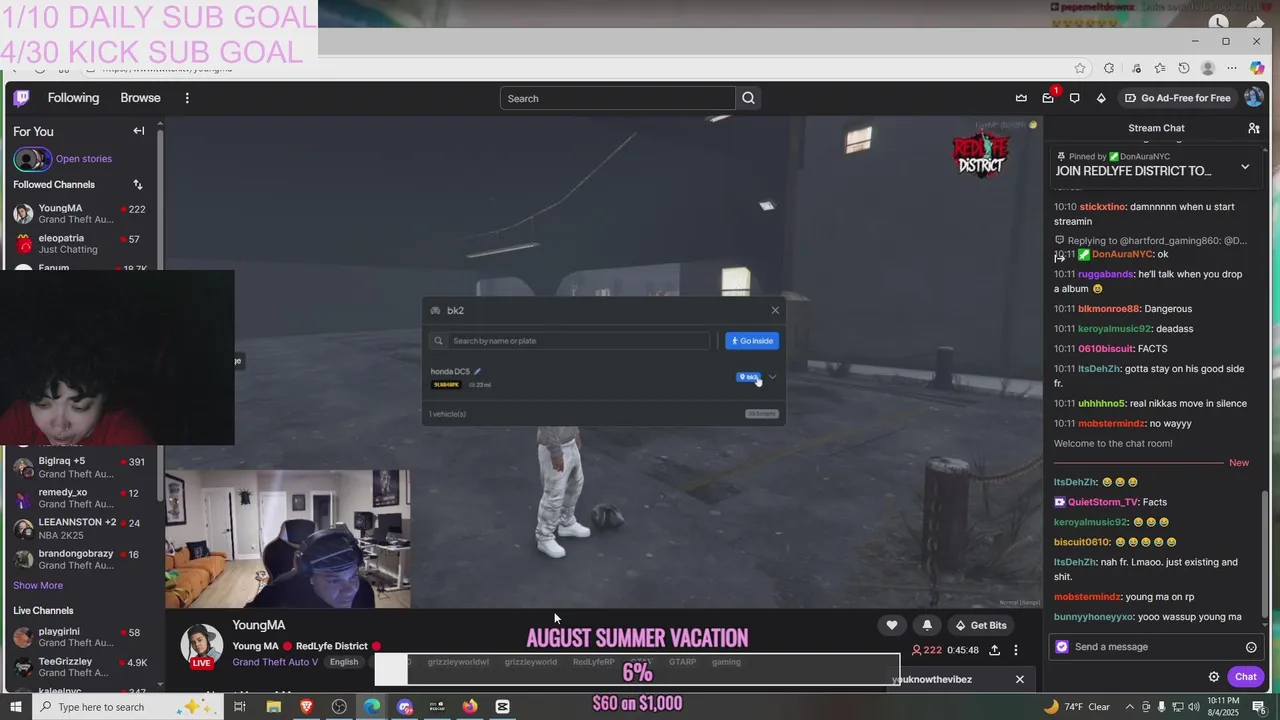Open YoungMA channel in followed list
Screen dimensions: 1280x720
(80, 214)
